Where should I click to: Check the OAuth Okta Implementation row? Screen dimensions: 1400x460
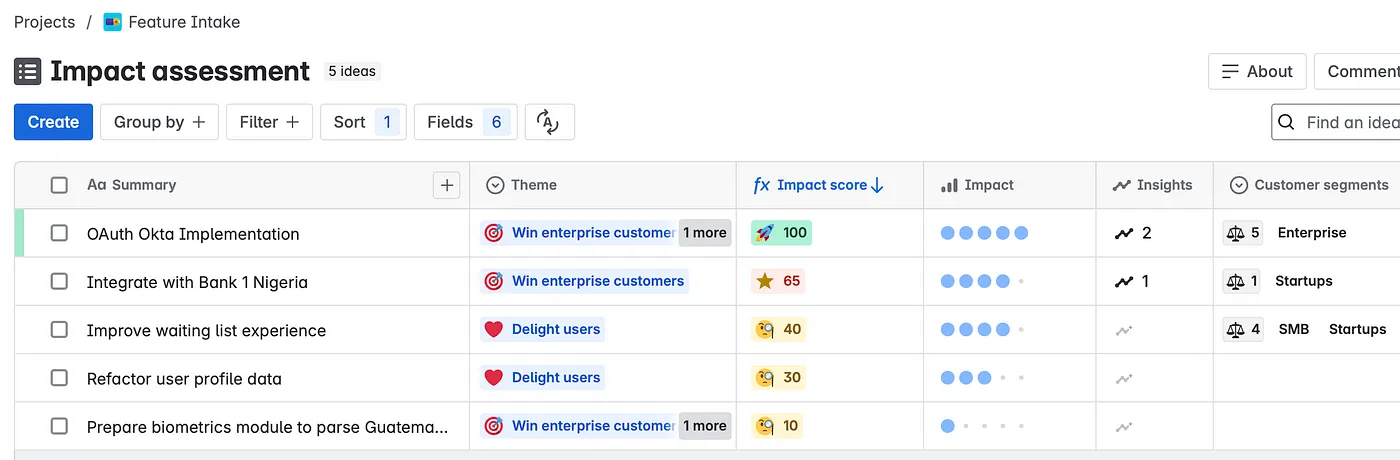tap(59, 233)
